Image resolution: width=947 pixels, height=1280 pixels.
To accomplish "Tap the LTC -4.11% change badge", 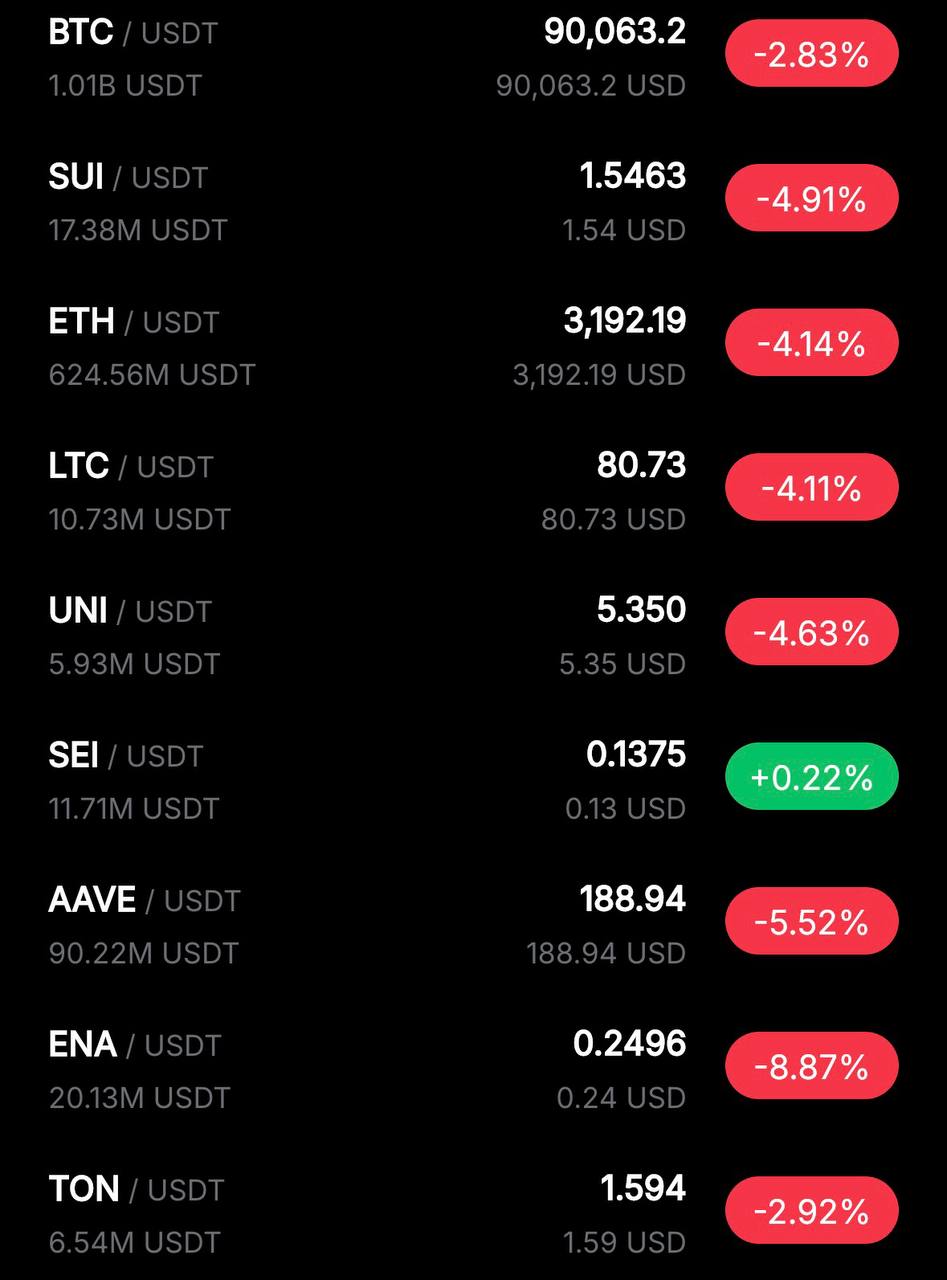I will [x=811, y=488].
